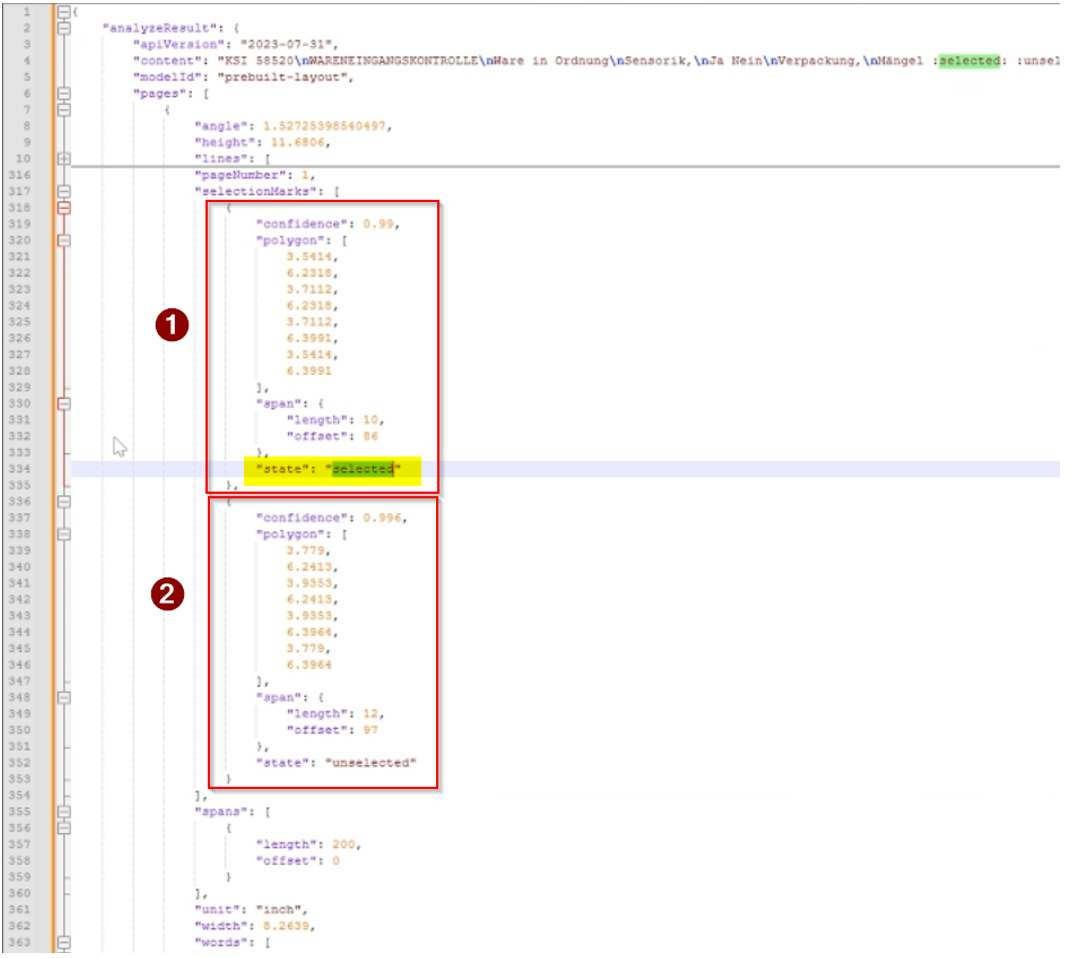The width and height of the screenshot is (1076, 958).
Task: Collapse "span" fold marker on line 348
Action: [x=64, y=697]
